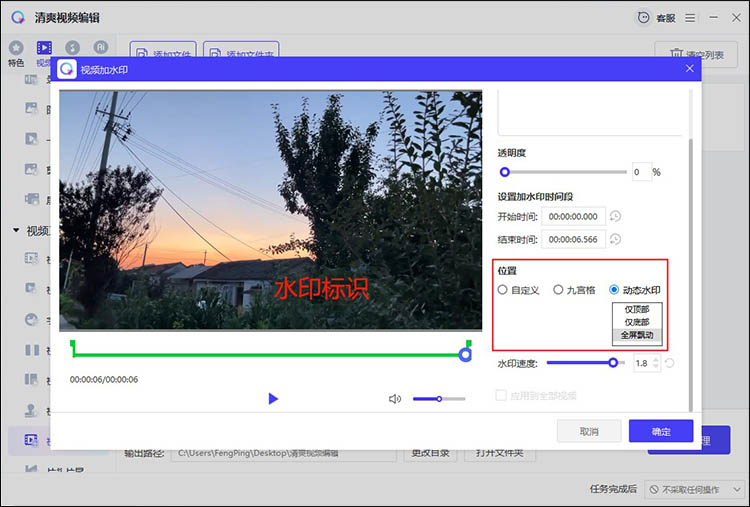Screen dimensions: 750x507
Task: Select the 自定义 position radio button
Action: tap(502, 290)
